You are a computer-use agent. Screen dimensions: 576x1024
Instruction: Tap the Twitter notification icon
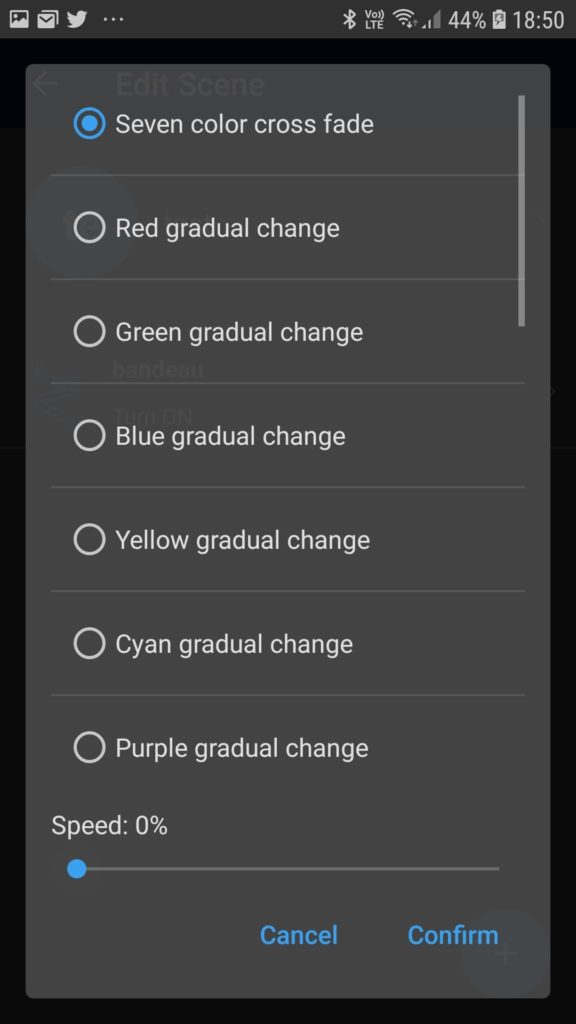76,20
